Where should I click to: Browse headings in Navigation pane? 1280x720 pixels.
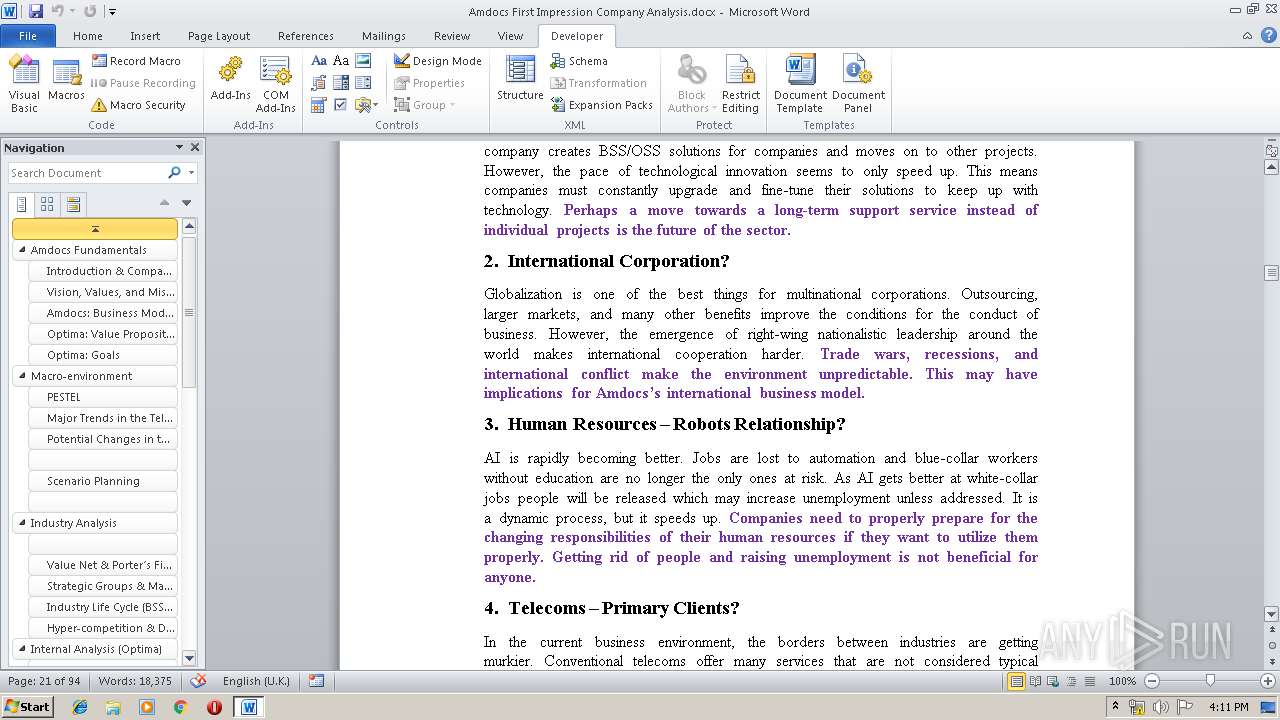point(22,204)
